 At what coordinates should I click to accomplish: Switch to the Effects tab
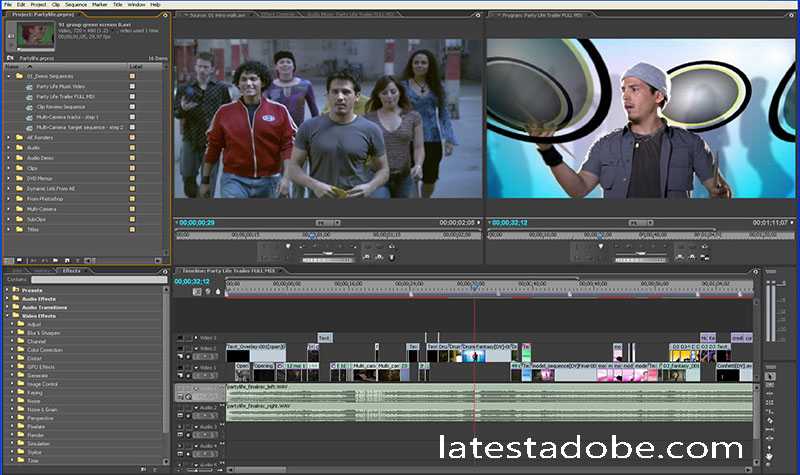tap(71, 271)
